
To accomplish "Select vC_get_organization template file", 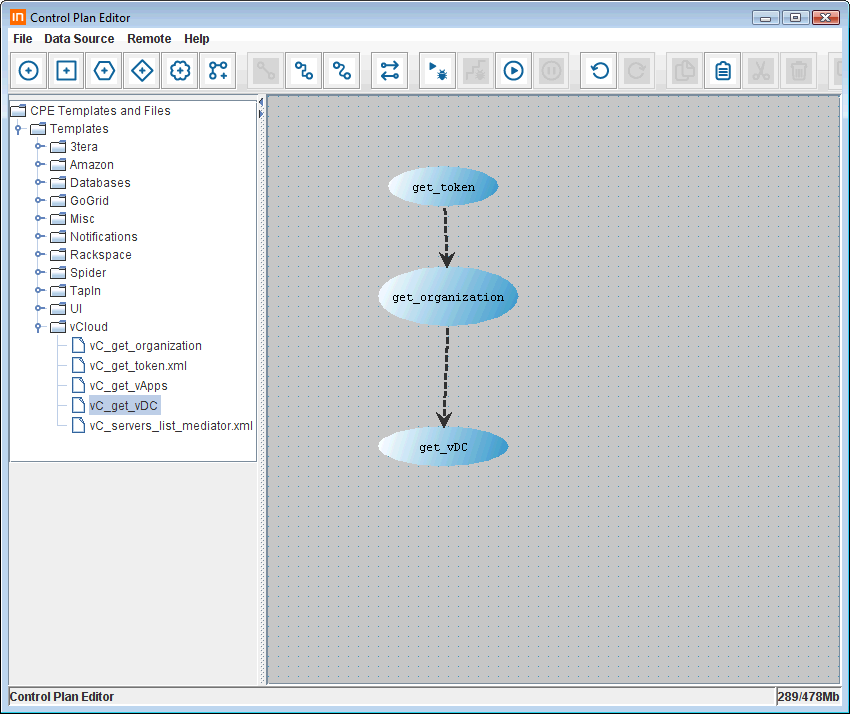I will pyautogui.click(x=145, y=346).
